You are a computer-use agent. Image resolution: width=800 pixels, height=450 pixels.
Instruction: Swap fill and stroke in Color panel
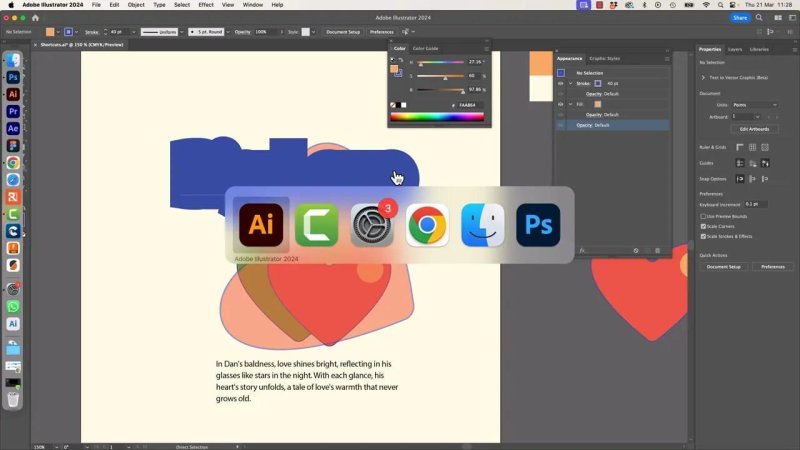(401, 60)
